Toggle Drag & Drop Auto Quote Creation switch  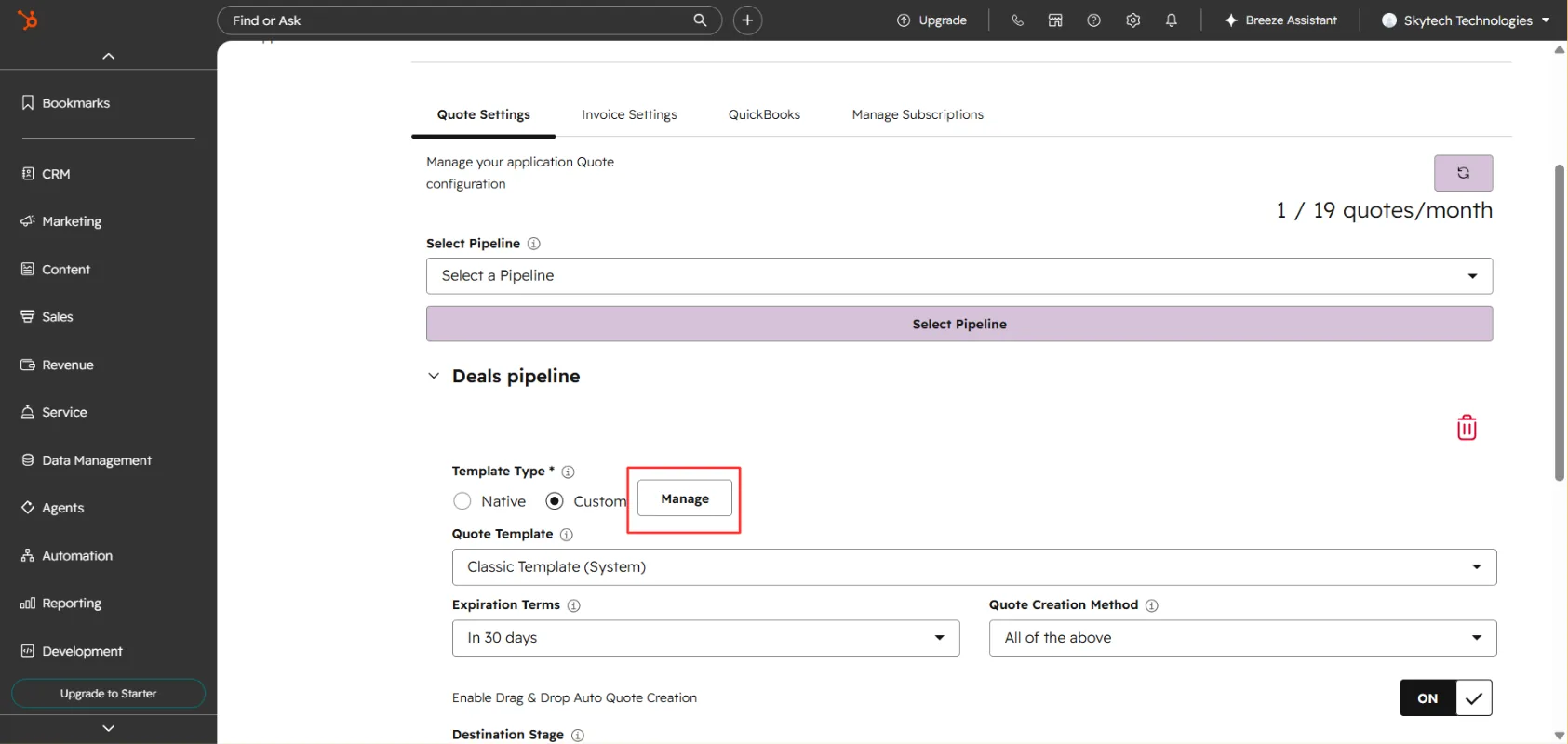[x=1445, y=698]
